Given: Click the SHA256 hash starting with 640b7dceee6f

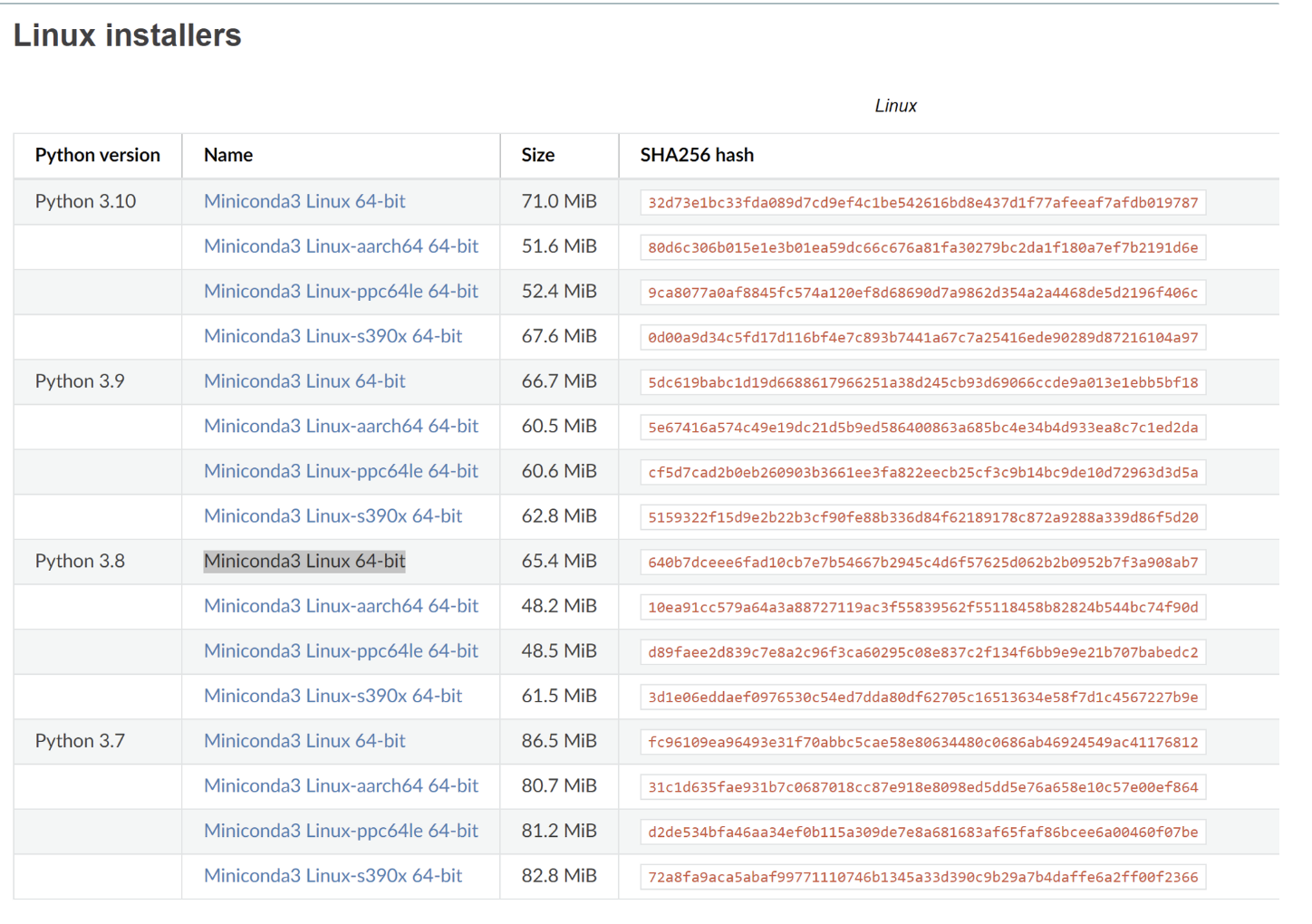Looking at the screenshot, I should 922,563.
